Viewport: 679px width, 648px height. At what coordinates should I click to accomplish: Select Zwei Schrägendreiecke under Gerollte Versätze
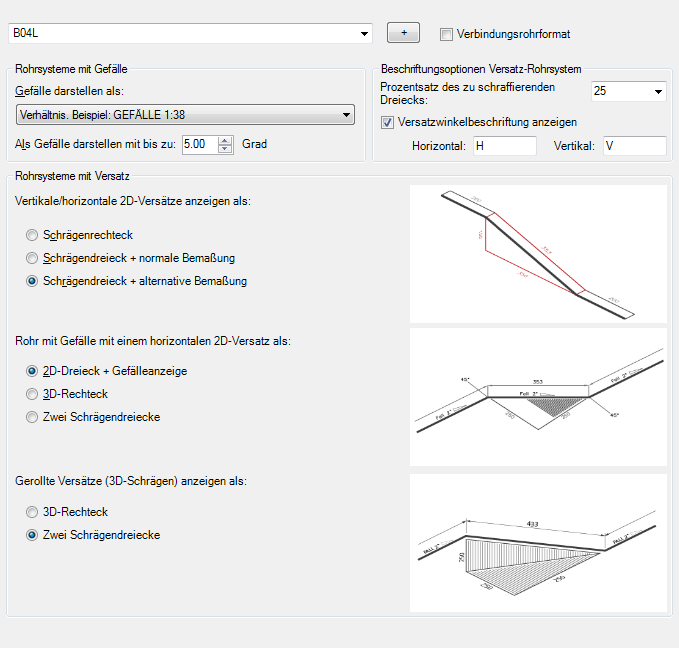32,535
